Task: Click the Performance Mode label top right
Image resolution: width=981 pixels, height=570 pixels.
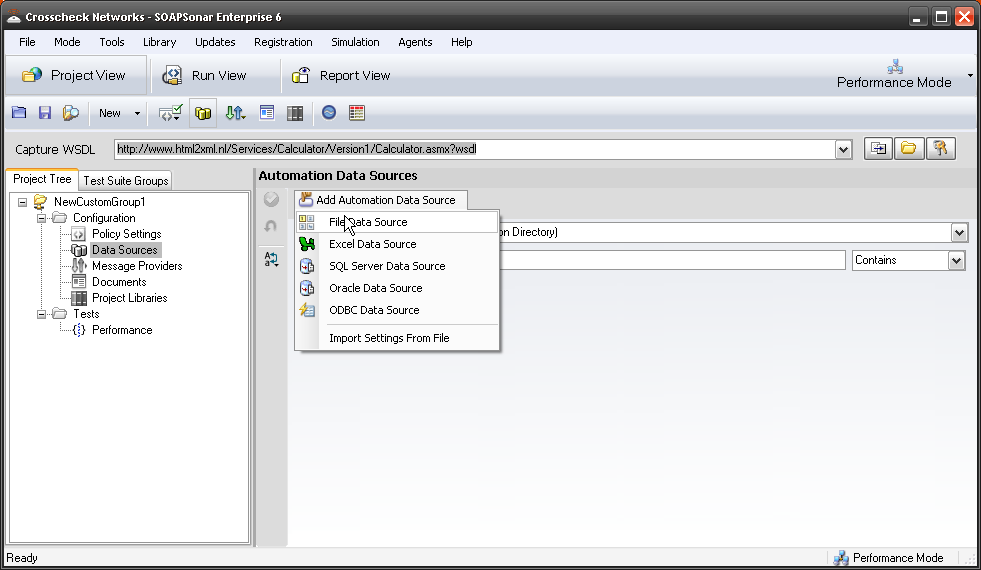Action: pyautogui.click(x=894, y=83)
